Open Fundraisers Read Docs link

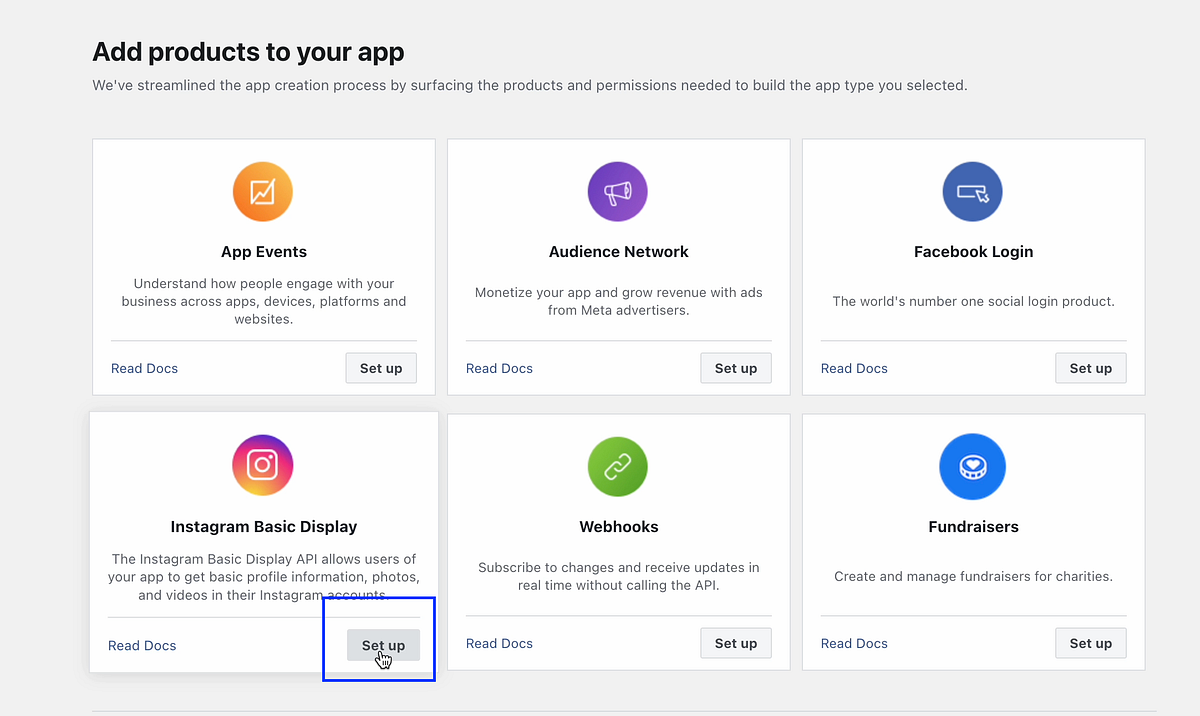click(x=854, y=643)
